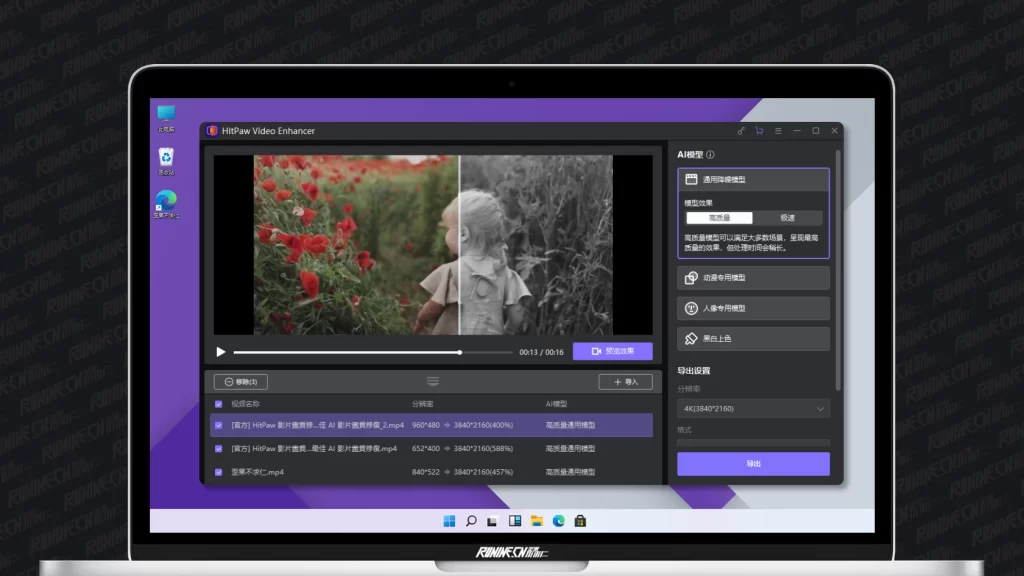This screenshot has height=576, width=1024.
Task: Expand the 4K(3840*2160) resolution dropdown
Action: (x=753, y=408)
